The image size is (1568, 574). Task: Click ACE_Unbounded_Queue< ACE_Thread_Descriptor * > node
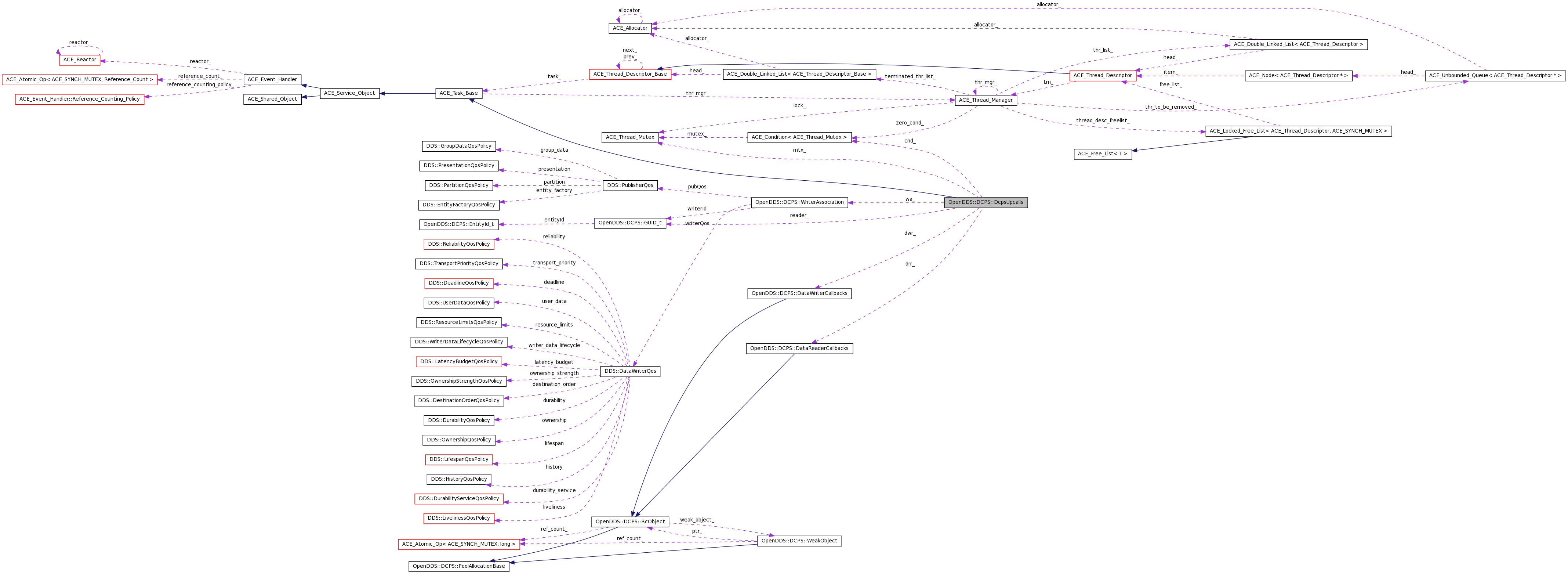1495,76
